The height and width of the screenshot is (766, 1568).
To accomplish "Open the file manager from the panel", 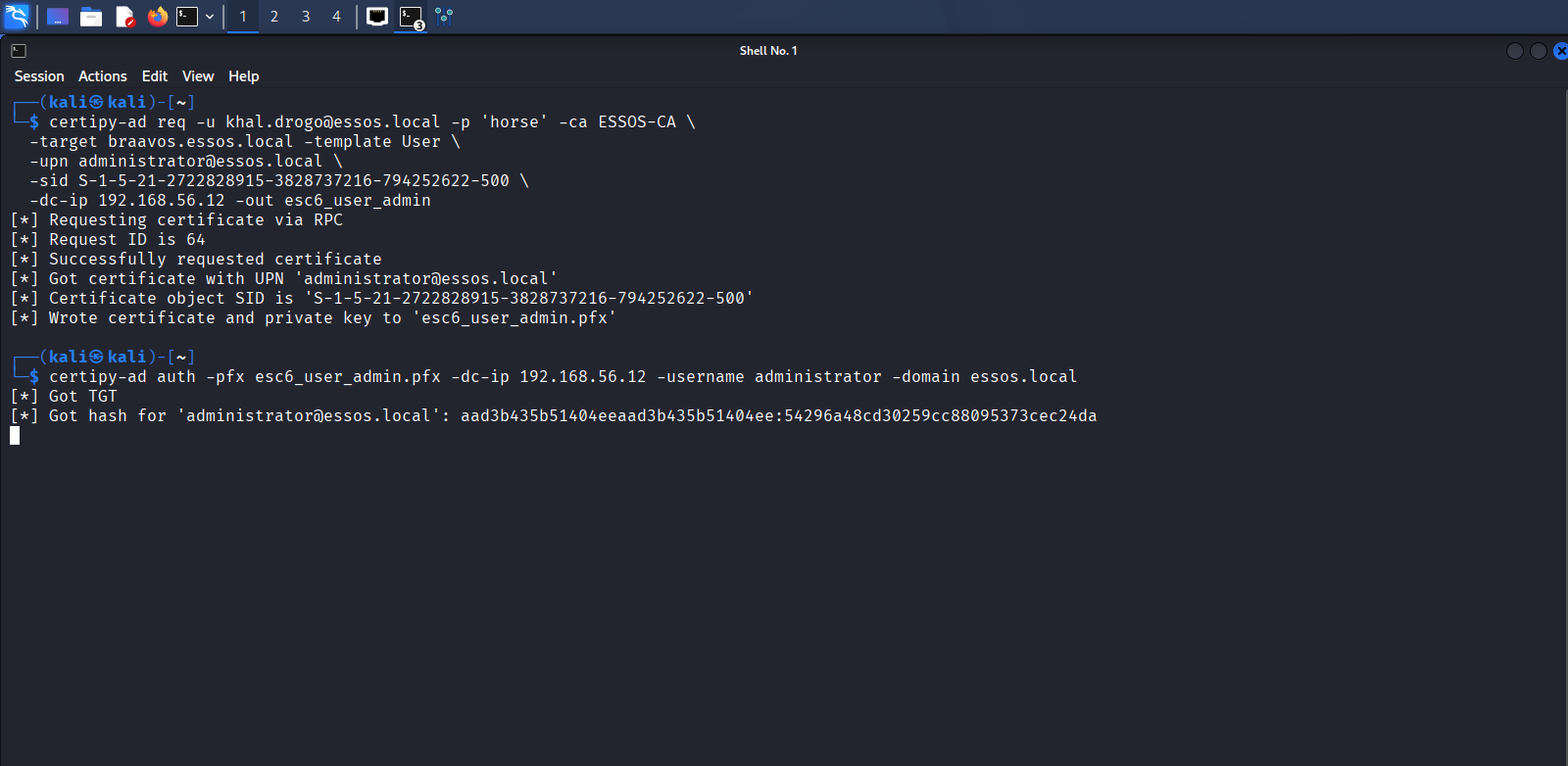I will [x=91, y=17].
